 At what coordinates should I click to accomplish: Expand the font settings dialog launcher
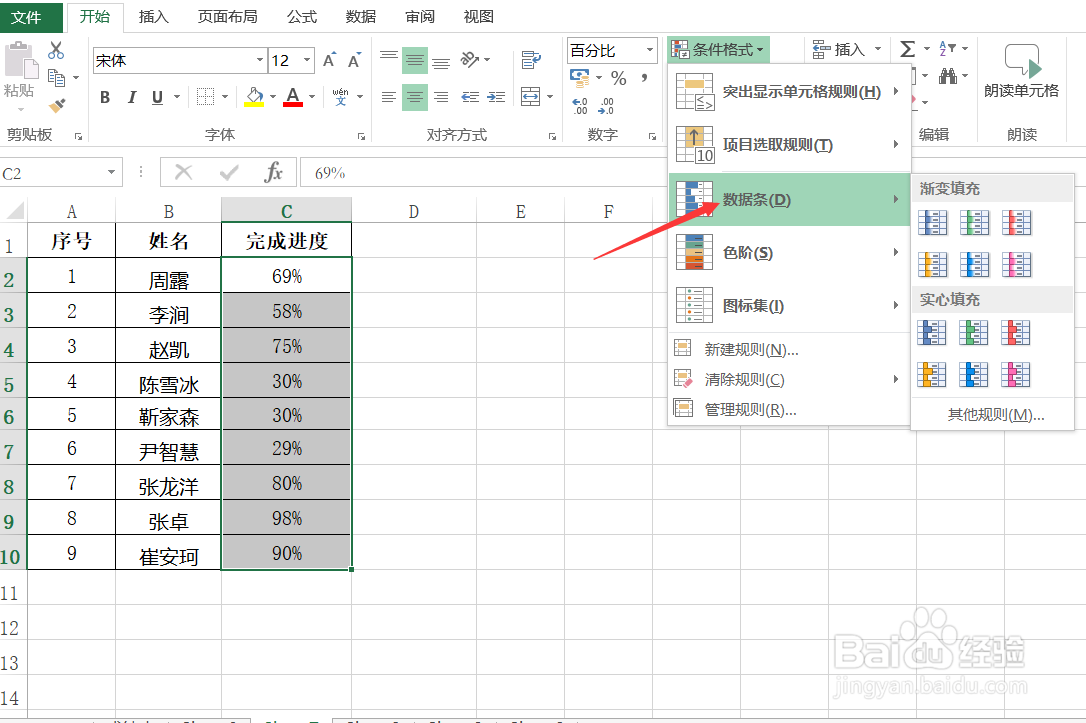[x=361, y=136]
